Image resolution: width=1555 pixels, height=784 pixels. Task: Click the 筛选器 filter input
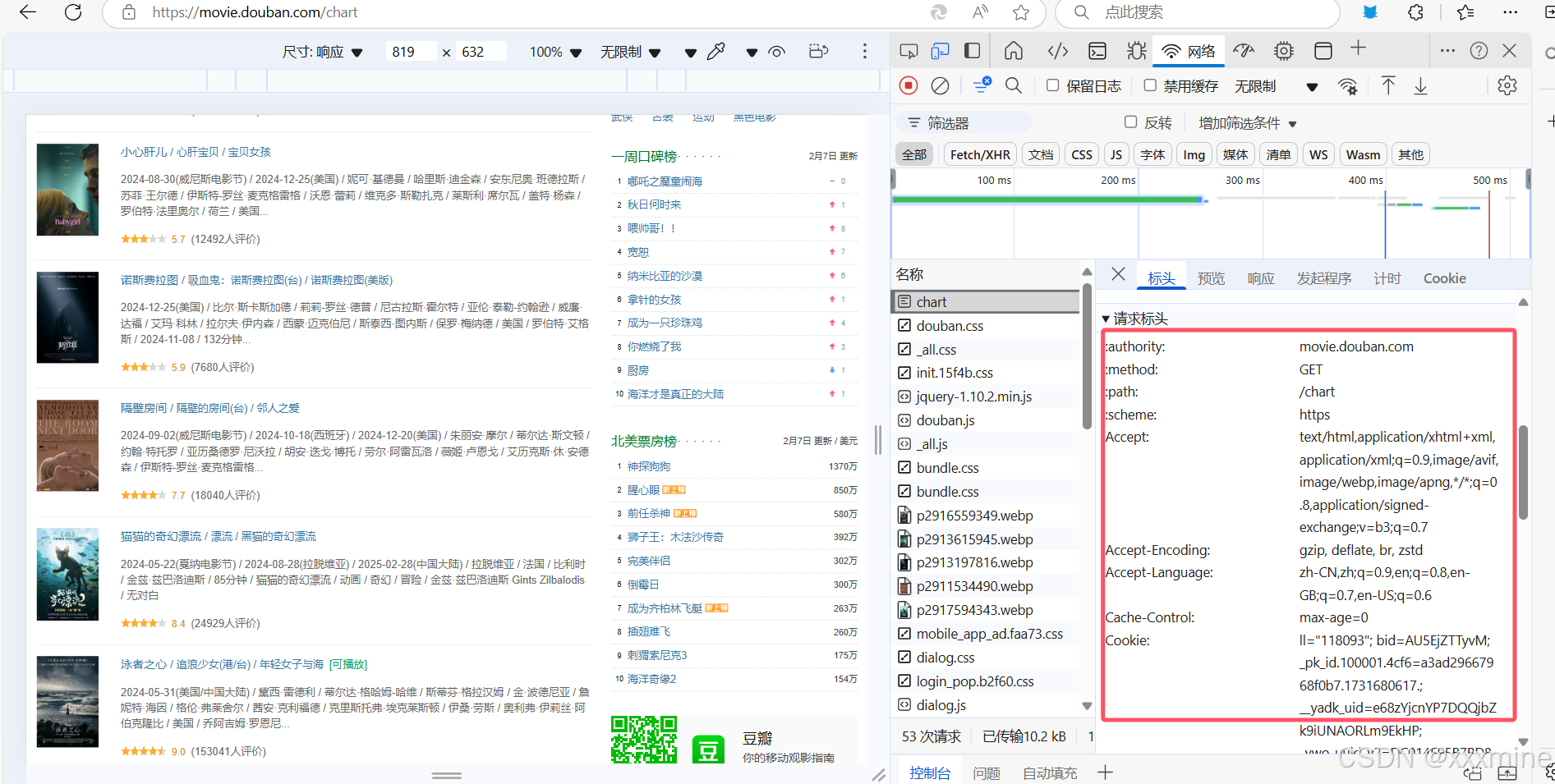click(966, 122)
